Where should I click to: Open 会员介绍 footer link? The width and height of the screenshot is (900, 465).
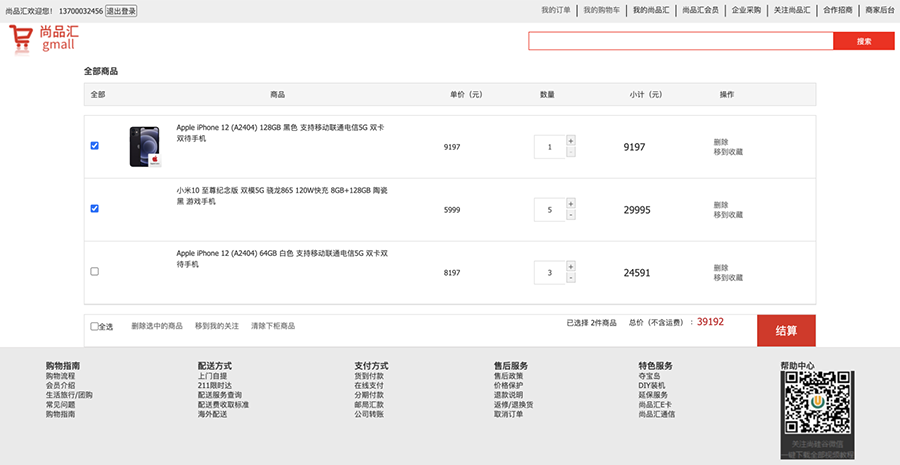click(60, 386)
